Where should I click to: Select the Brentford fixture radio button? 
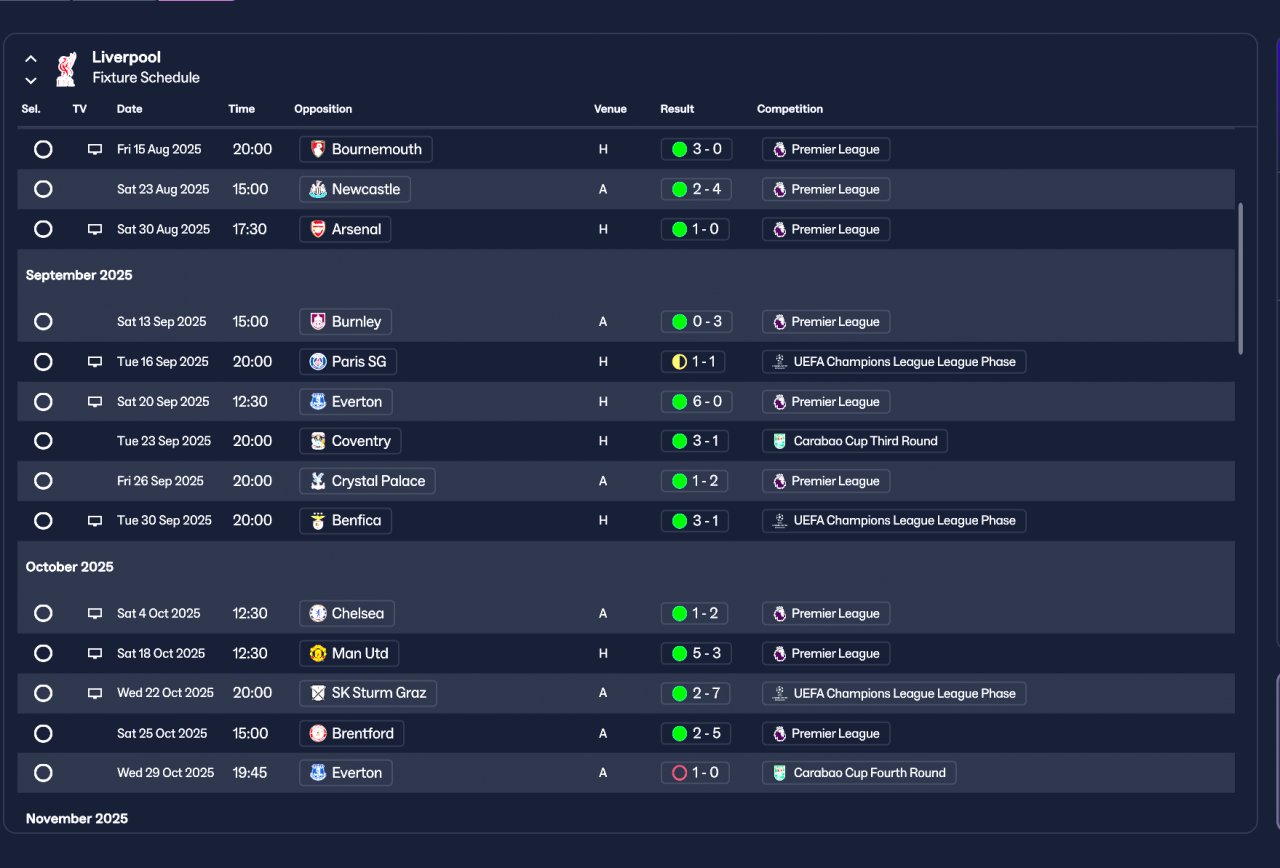(43, 733)
